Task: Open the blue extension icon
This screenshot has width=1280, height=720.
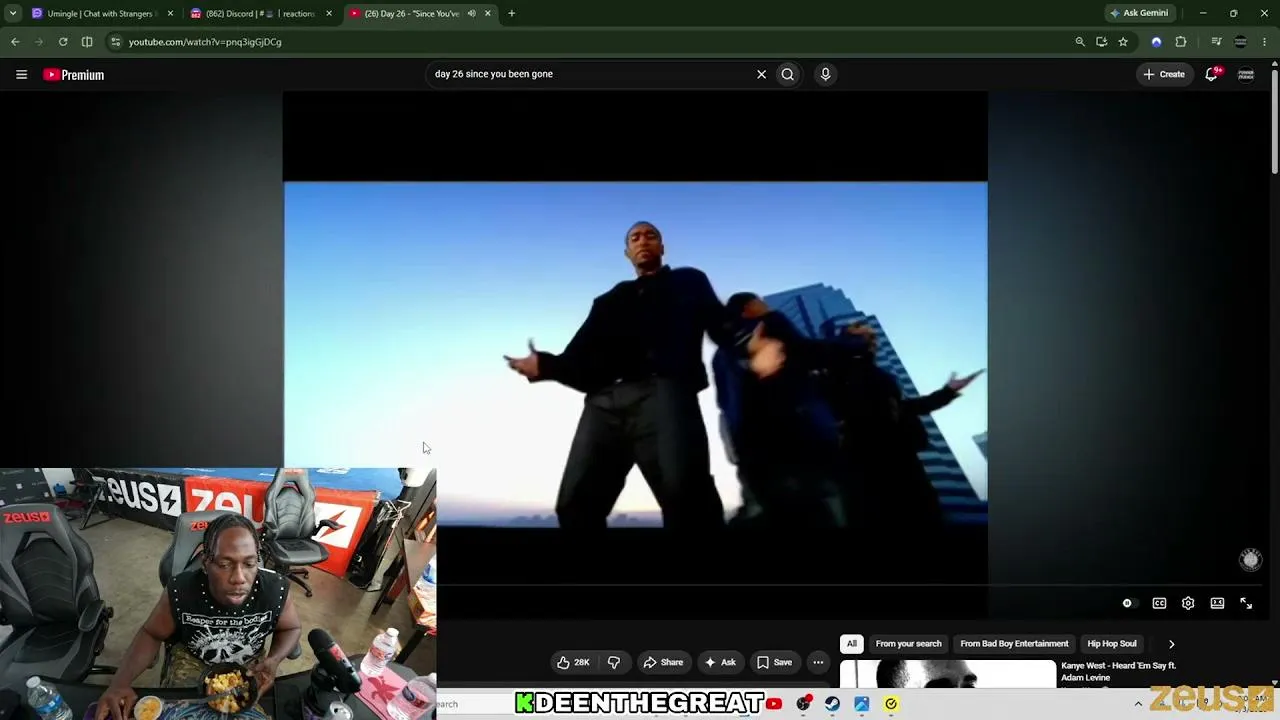Action: coord(1157,42)
